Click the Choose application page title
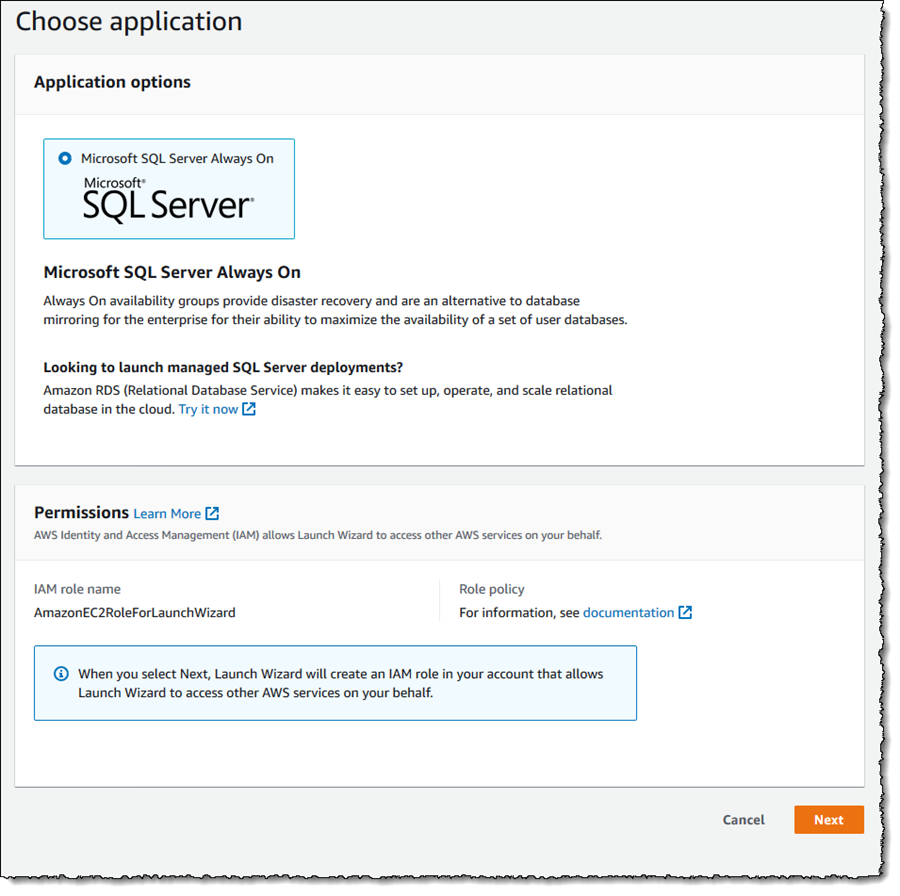 (129, 22)
